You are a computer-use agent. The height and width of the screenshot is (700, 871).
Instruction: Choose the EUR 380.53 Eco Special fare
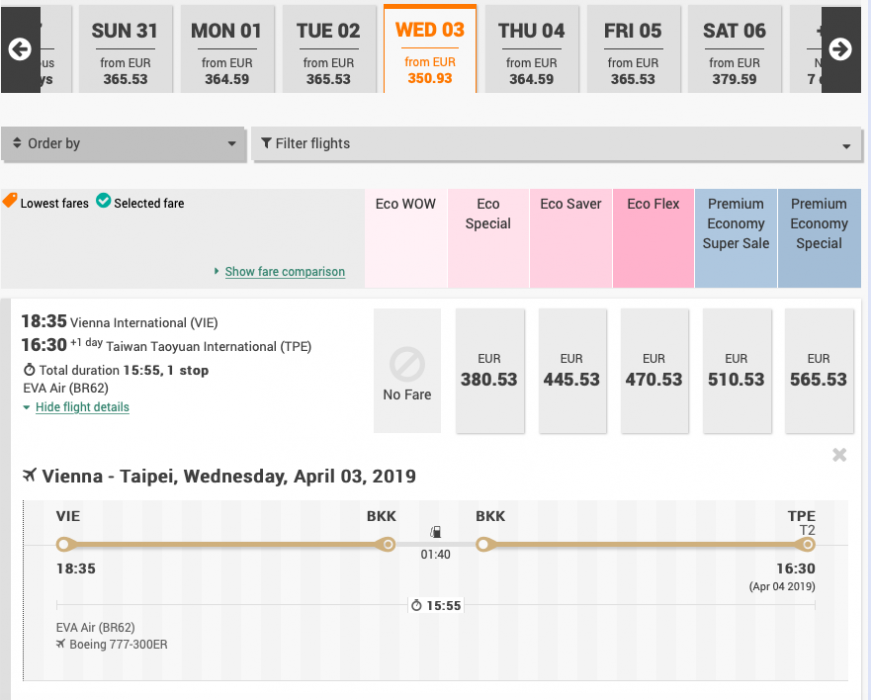(489, 370)
